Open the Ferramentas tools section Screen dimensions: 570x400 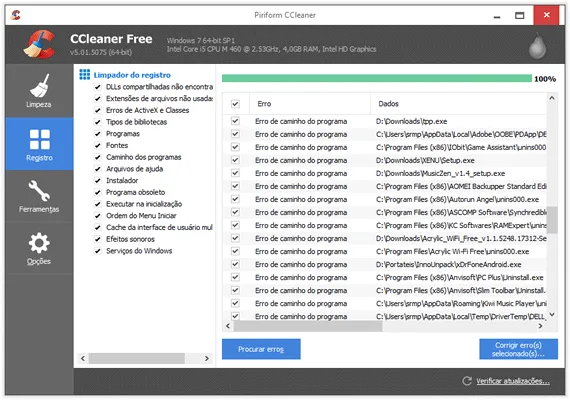point(39,196)
